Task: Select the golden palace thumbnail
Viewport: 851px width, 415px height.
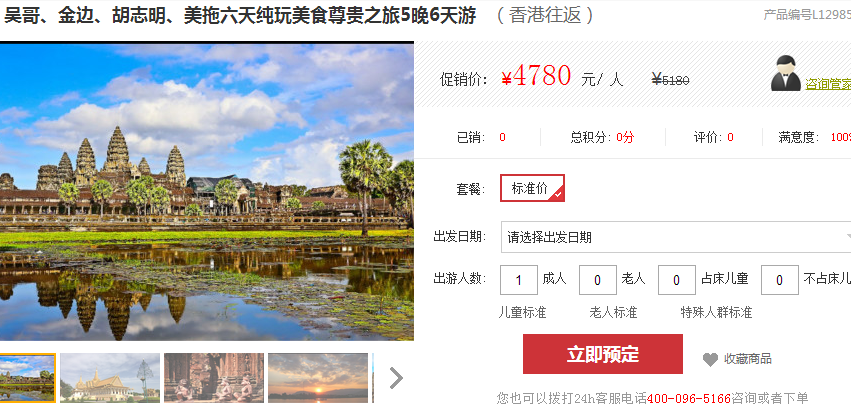Action: [x=110, y=378]
